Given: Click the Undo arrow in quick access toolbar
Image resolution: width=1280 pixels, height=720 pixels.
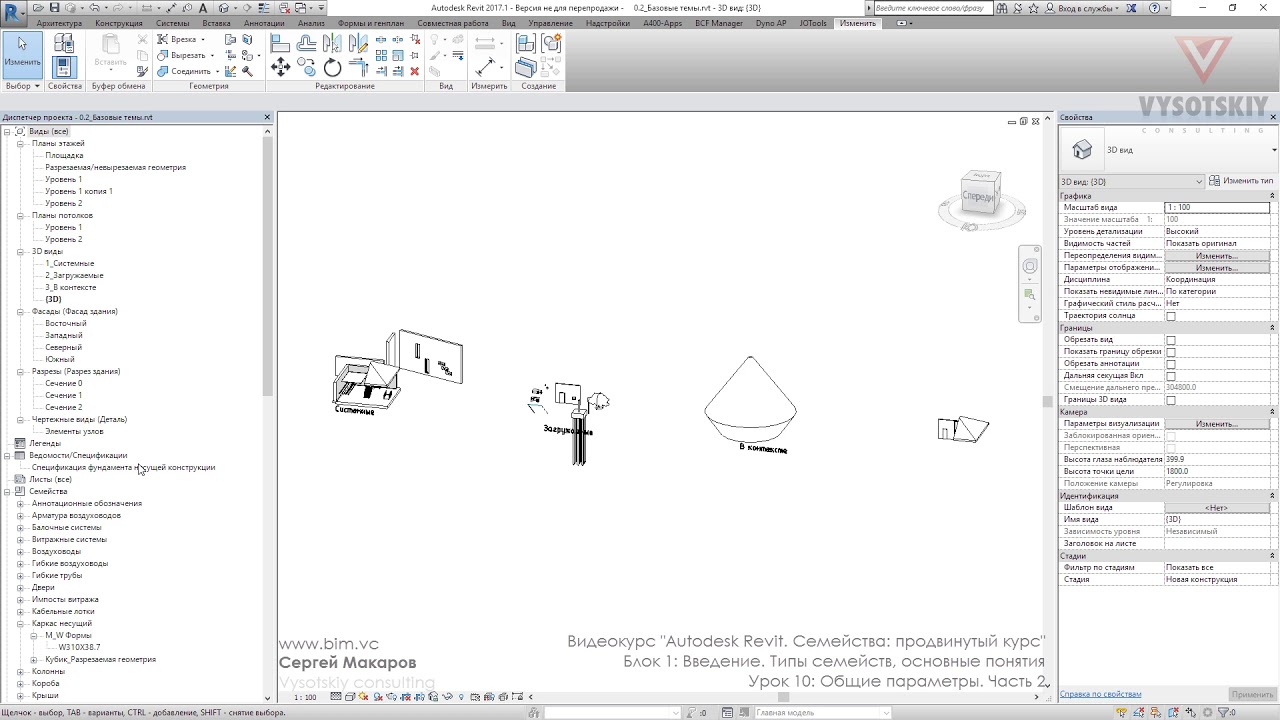Looking at the screenshot, I should point(95,8).
